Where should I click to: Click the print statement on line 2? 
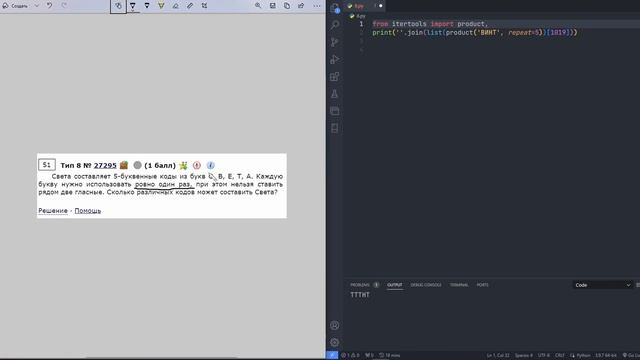pyautogui.click(x=475, y=33)
